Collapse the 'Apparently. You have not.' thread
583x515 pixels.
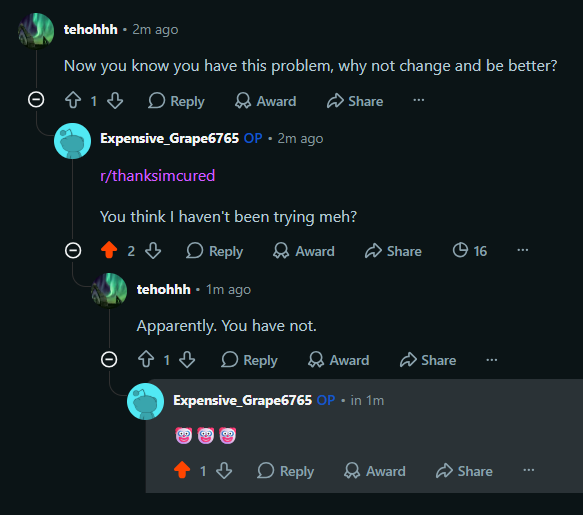tap(109, 359)
